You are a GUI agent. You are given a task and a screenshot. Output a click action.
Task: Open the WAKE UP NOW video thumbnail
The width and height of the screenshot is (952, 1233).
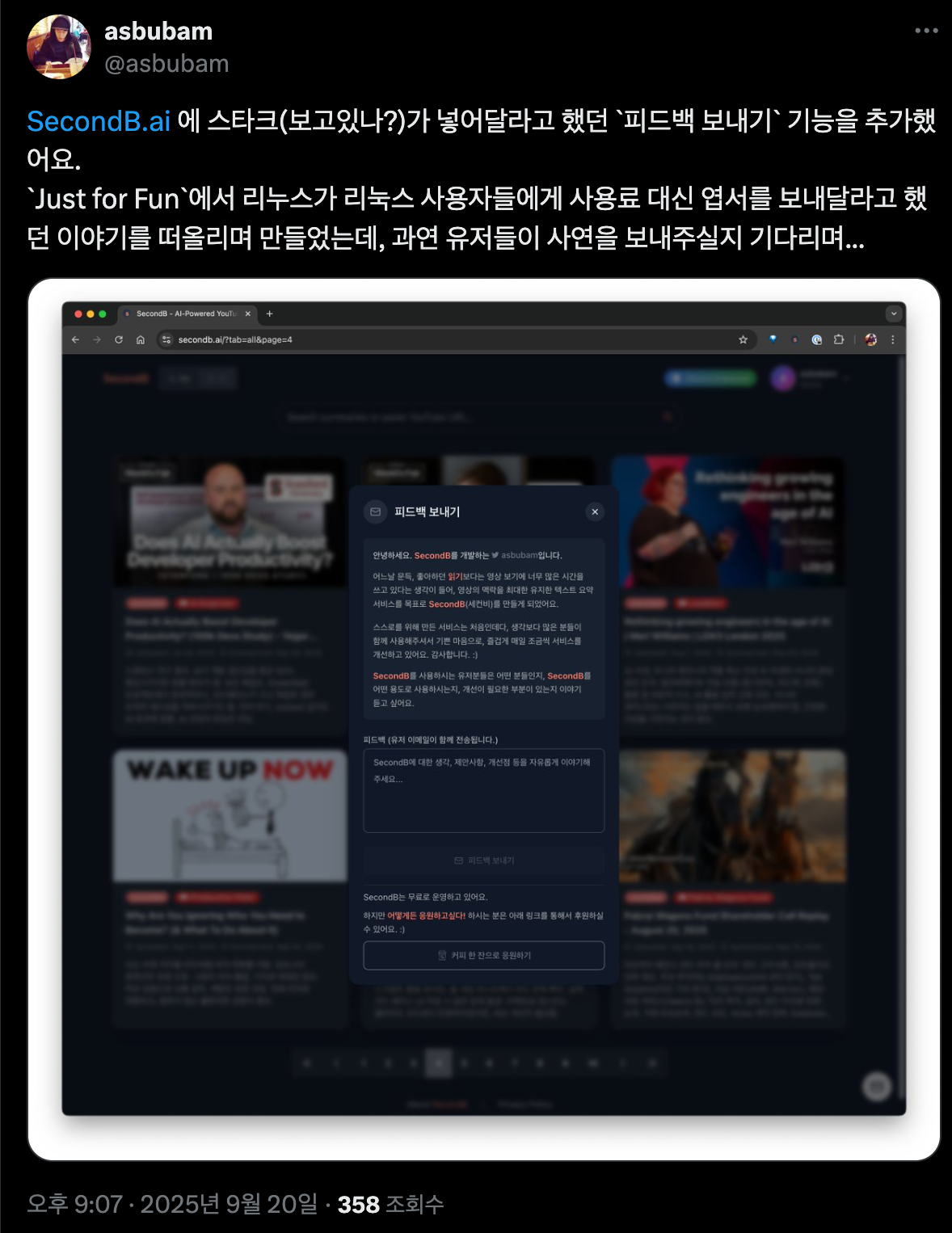click(x=231, y=816)
